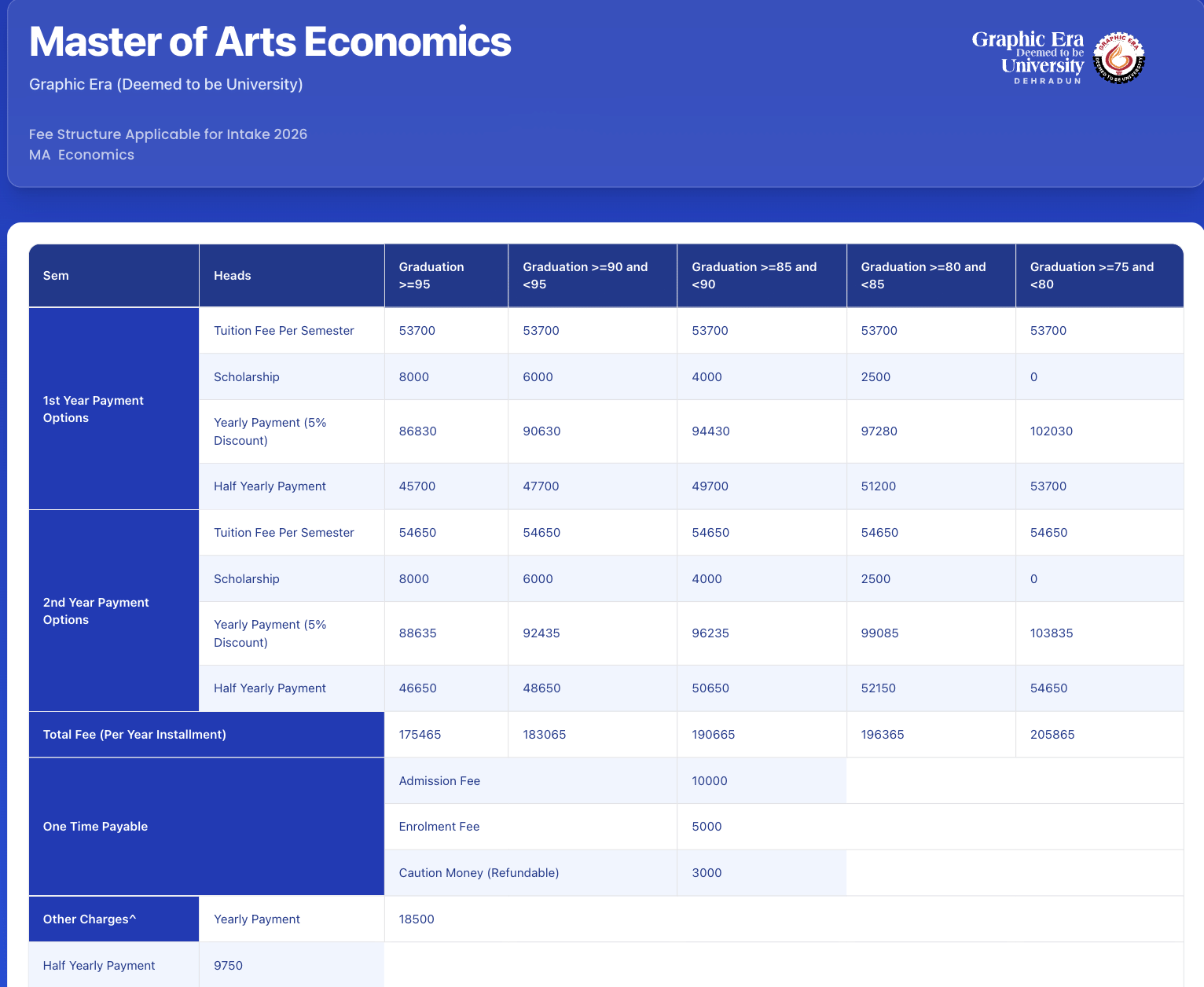
Task: Click the 205865 total fee value
Action: (1052, 735)
